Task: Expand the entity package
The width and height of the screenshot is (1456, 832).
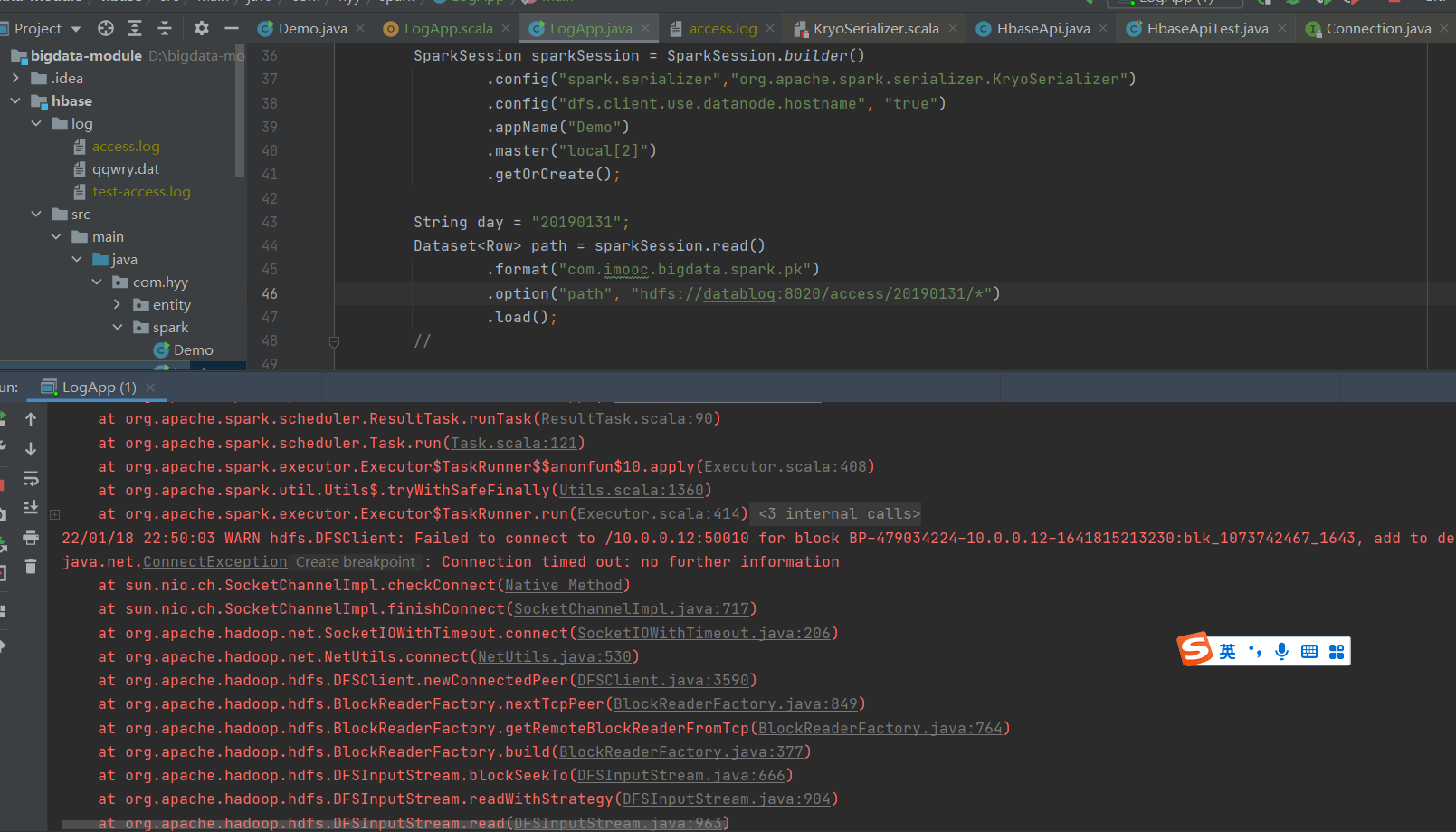Action: 118,304
